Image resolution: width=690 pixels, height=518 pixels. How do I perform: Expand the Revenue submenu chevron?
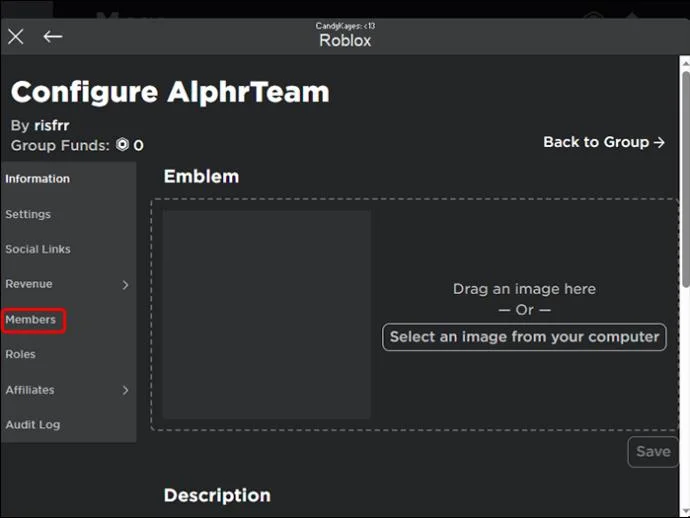point(125,285)
